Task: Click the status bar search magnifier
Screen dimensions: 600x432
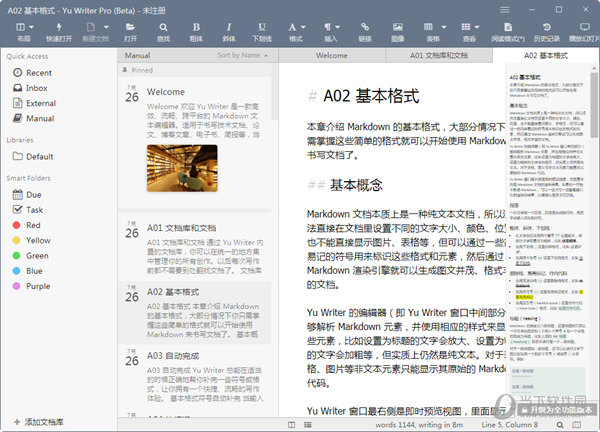Action: coord(560,425)
